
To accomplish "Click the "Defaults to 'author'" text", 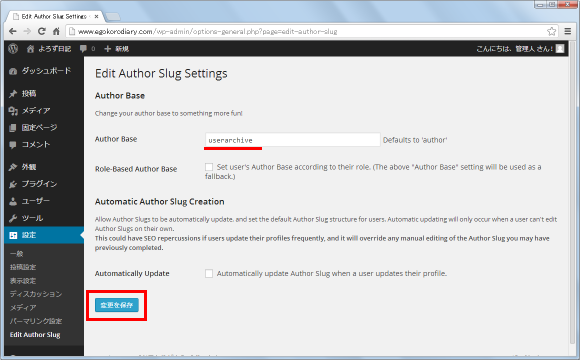I will (x=415, y=140).
